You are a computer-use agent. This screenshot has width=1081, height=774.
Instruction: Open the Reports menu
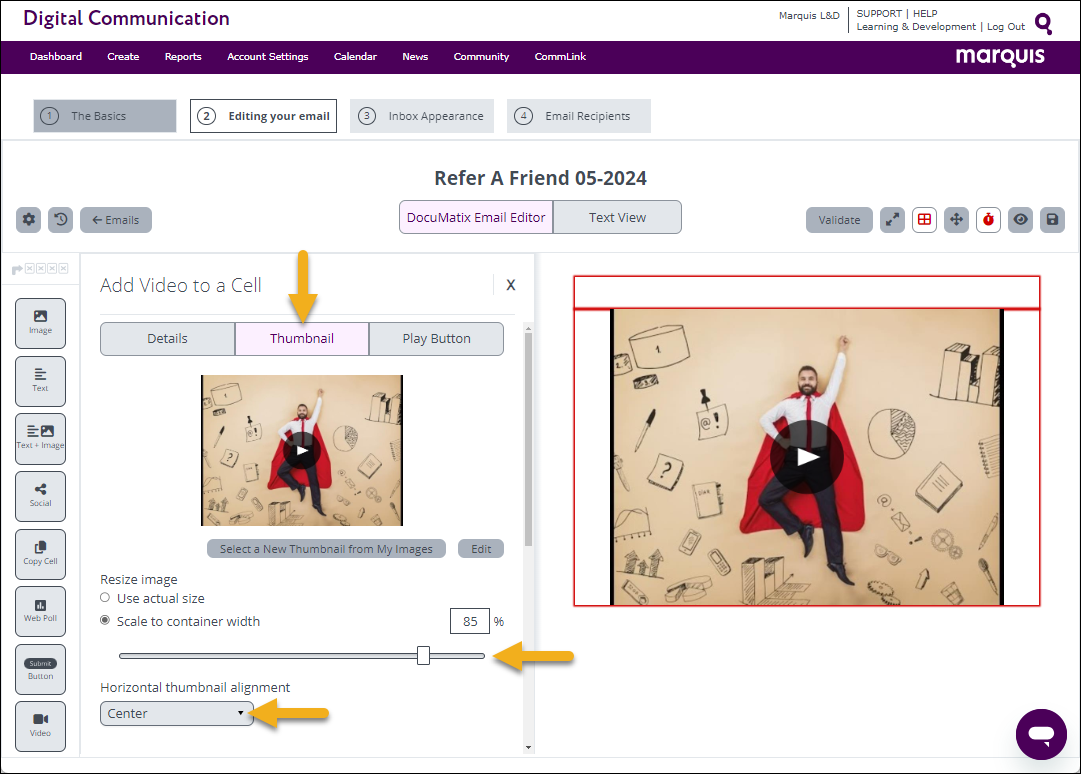coord(183,57)
